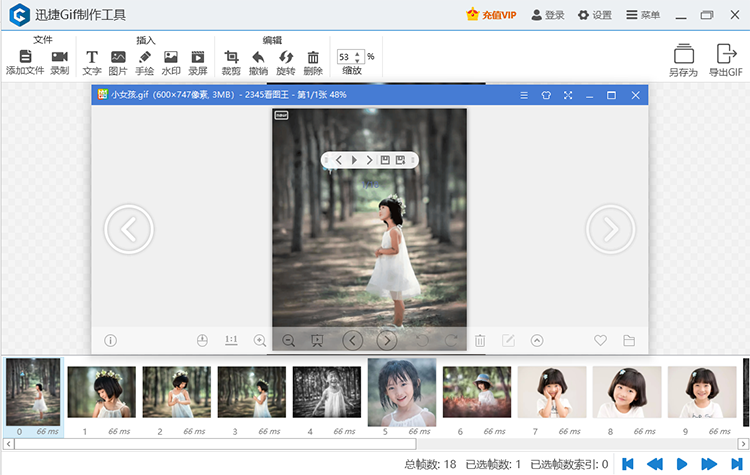The height and width of the screenshot is (475, 750).
Task: Rotate image counterclockwise in the viewer
Action: coord(422,341)
